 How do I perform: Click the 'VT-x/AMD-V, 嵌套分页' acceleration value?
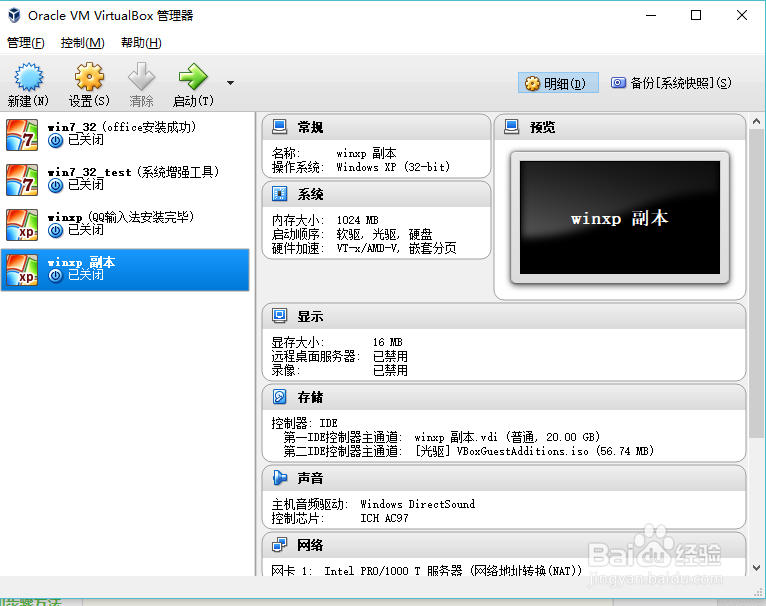tap(396, 248)
